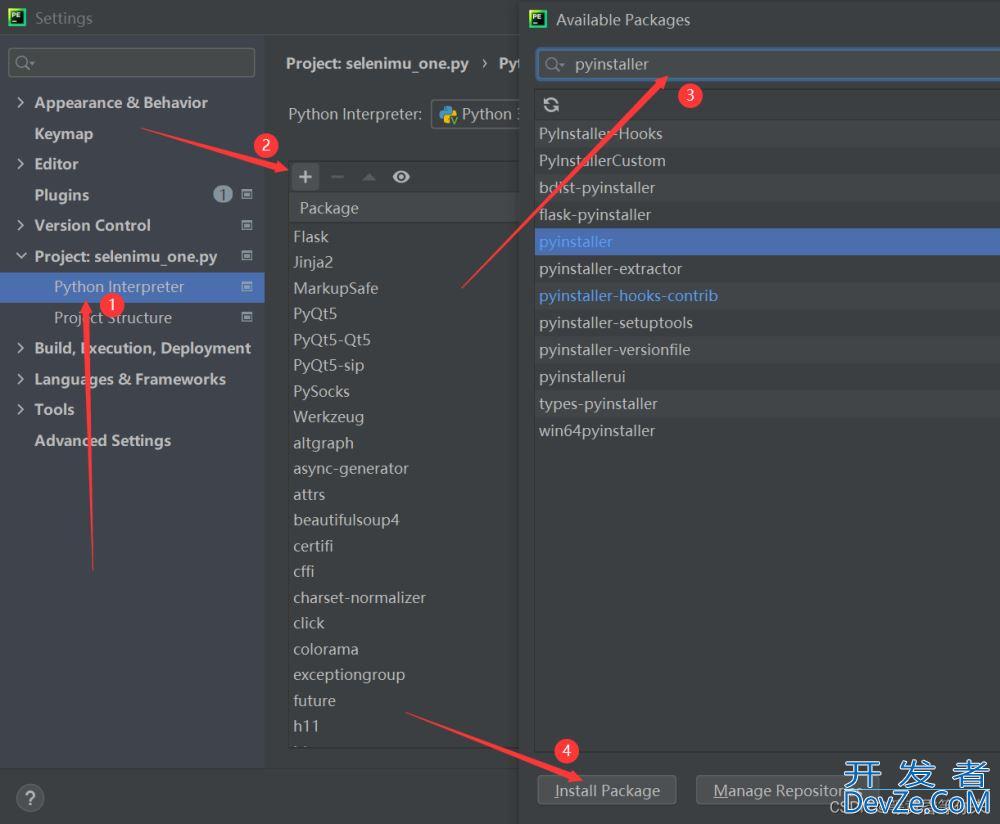The image size is (1000, 824).
Task: Click the Python logo in interpreter selector
Action: tap(448, 115)
